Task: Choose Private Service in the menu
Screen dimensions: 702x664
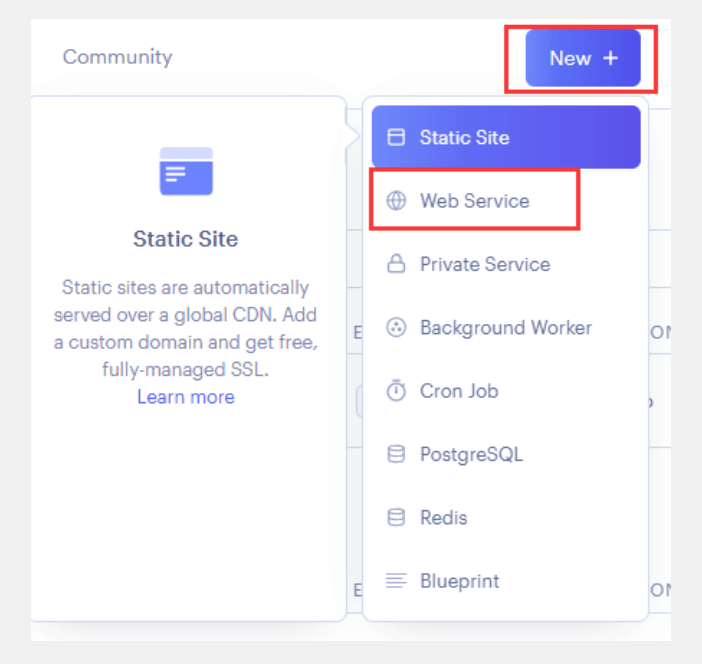Action: tap(484, 265)
